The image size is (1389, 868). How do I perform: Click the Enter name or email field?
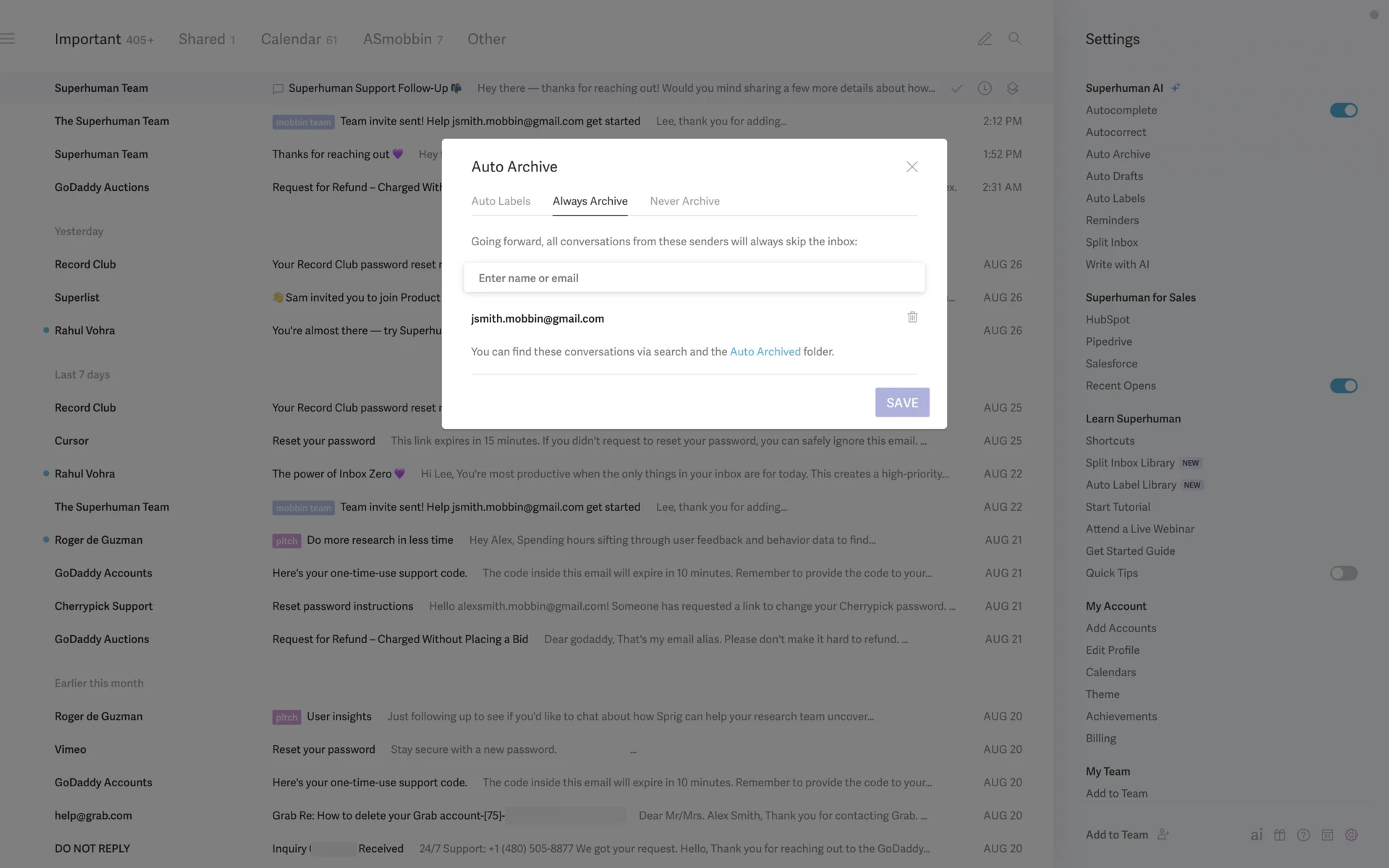(x=694, y=278)
